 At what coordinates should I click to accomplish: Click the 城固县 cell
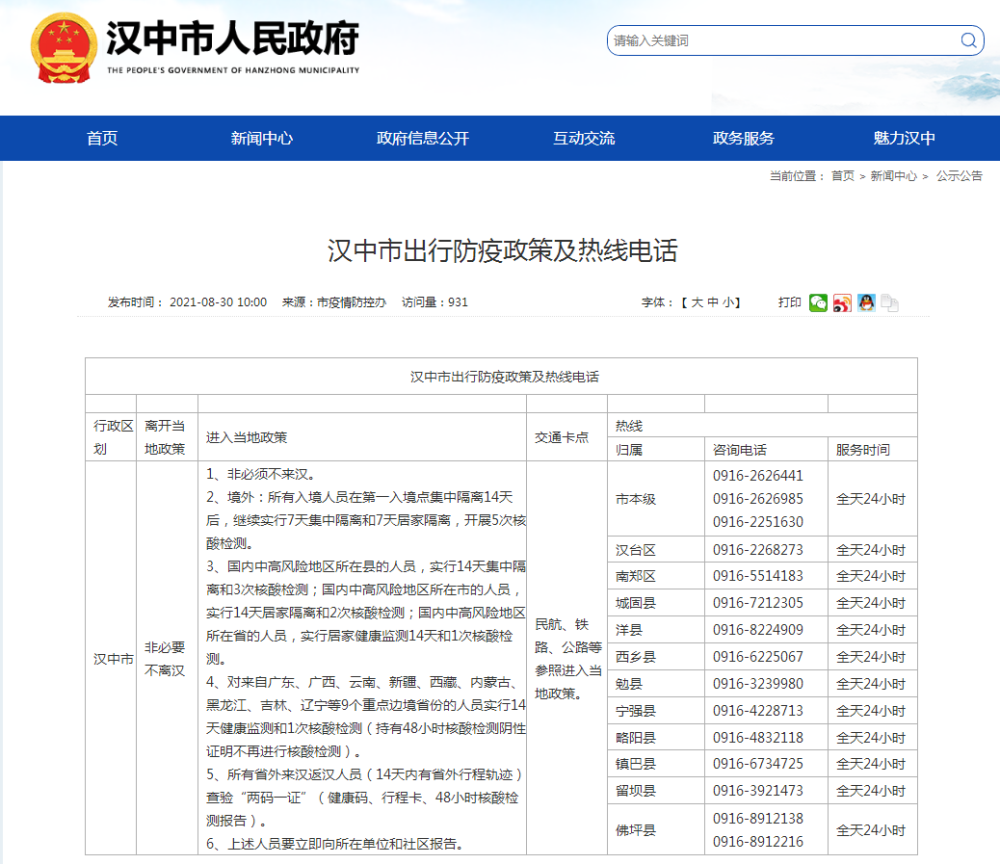tap(656, 603)
